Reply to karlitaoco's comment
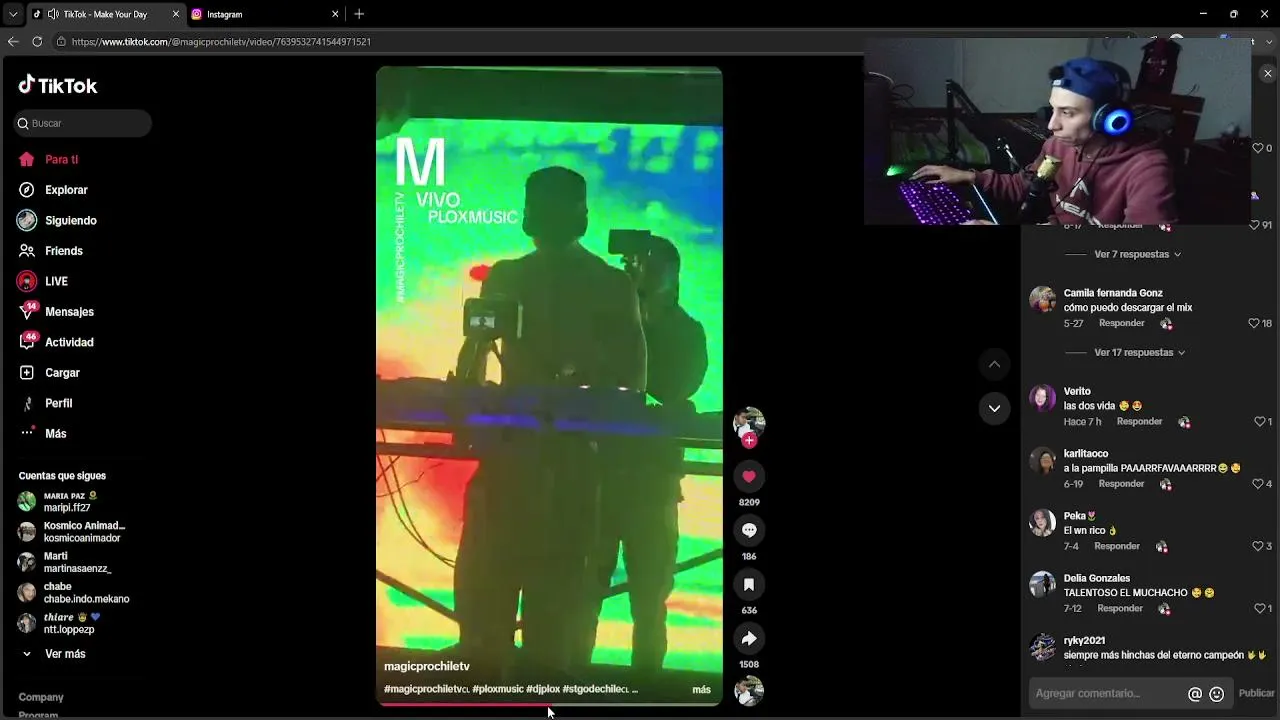This screenshot has width=1280, height=720. click(x=1121, y=484)
